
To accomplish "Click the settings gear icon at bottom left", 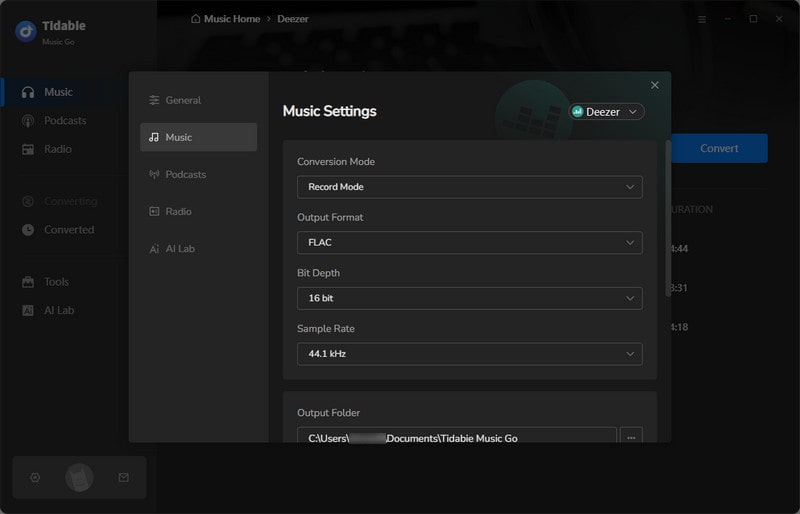I will point(35,477).
